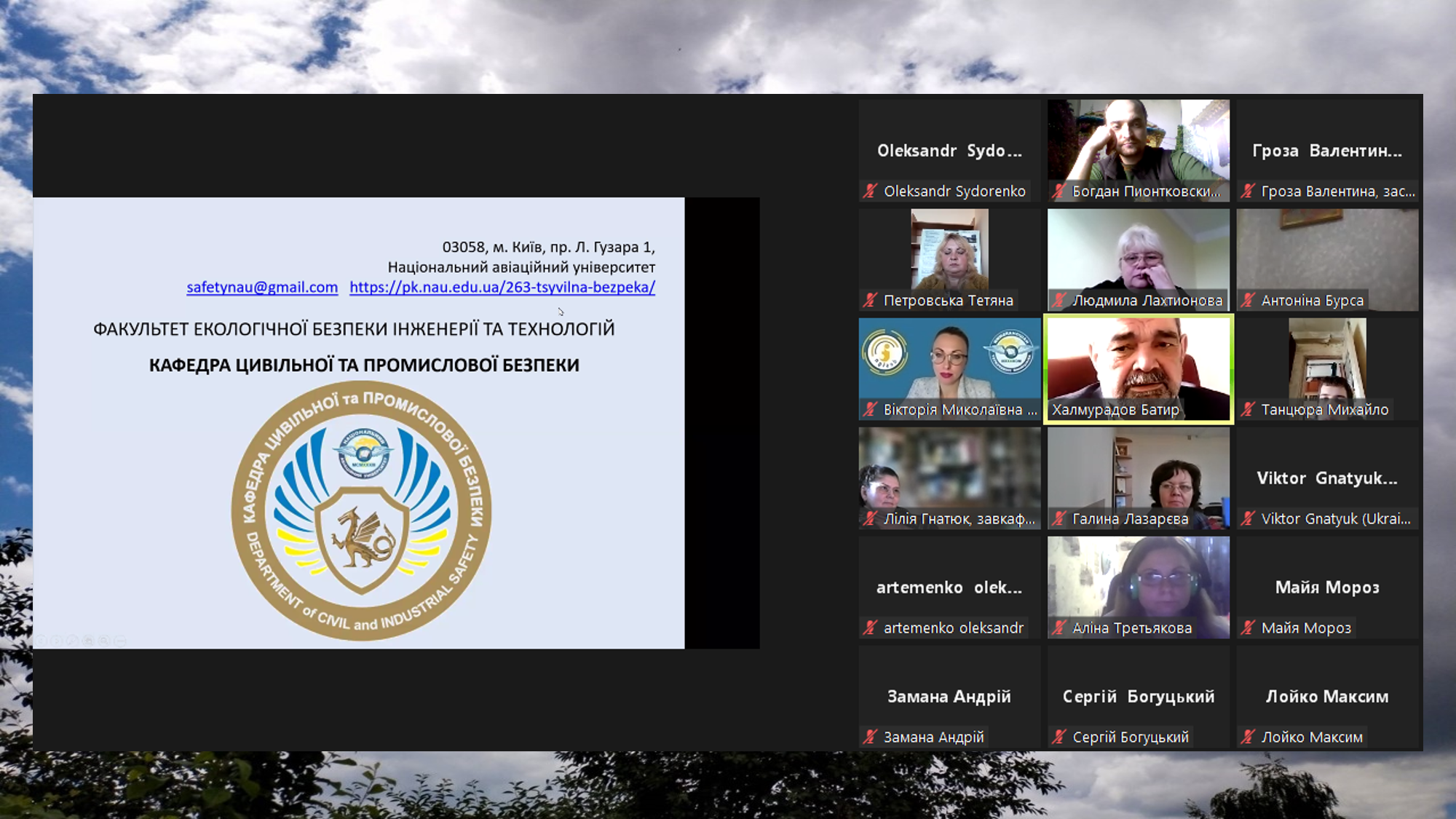
Task: Click muted mic icon for Танцюра Михайло
Action: click(1248, 409)
